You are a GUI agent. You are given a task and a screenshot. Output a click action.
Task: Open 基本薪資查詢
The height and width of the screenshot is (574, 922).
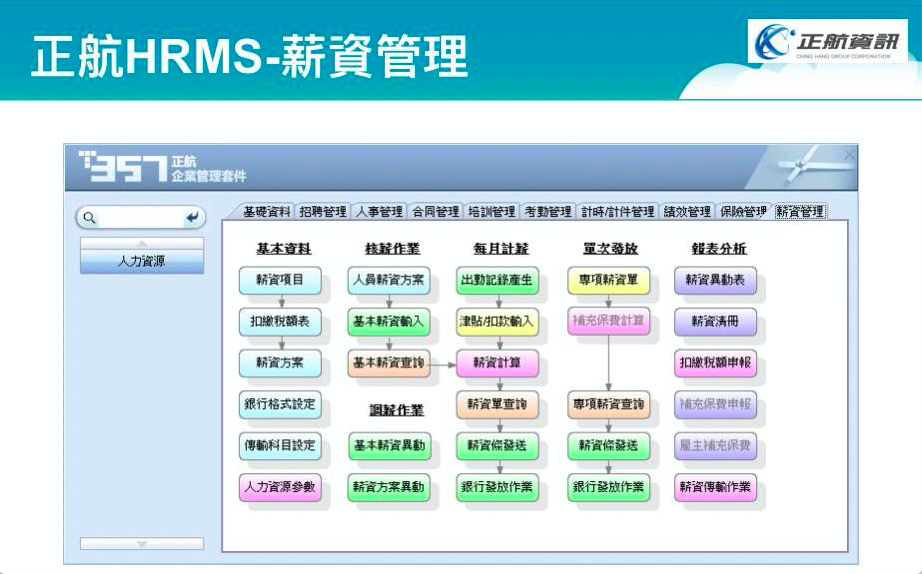point(389,363)
